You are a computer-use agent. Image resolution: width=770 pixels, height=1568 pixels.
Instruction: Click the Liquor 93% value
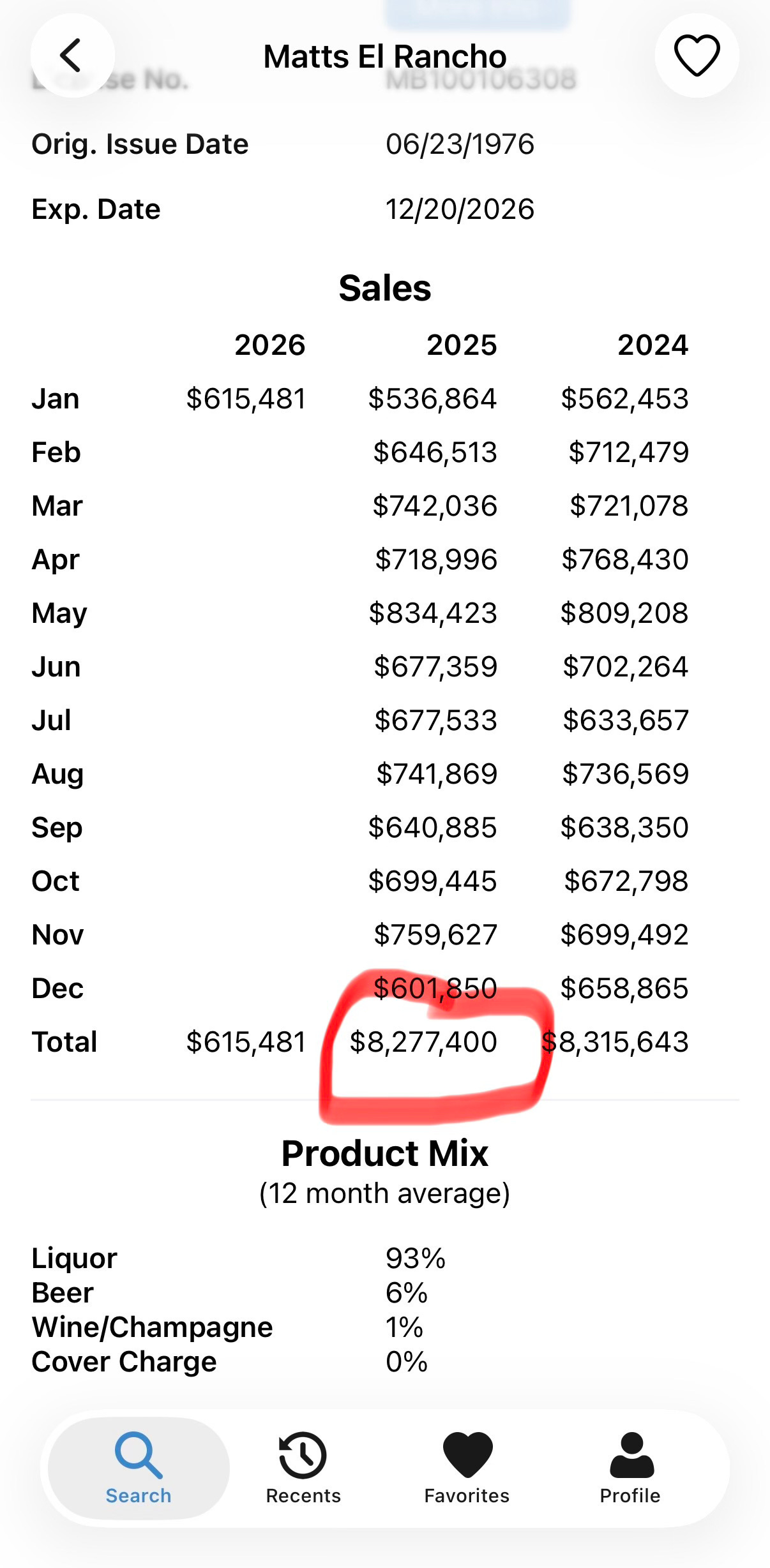pyautogui.click(x=416, y=1258)
